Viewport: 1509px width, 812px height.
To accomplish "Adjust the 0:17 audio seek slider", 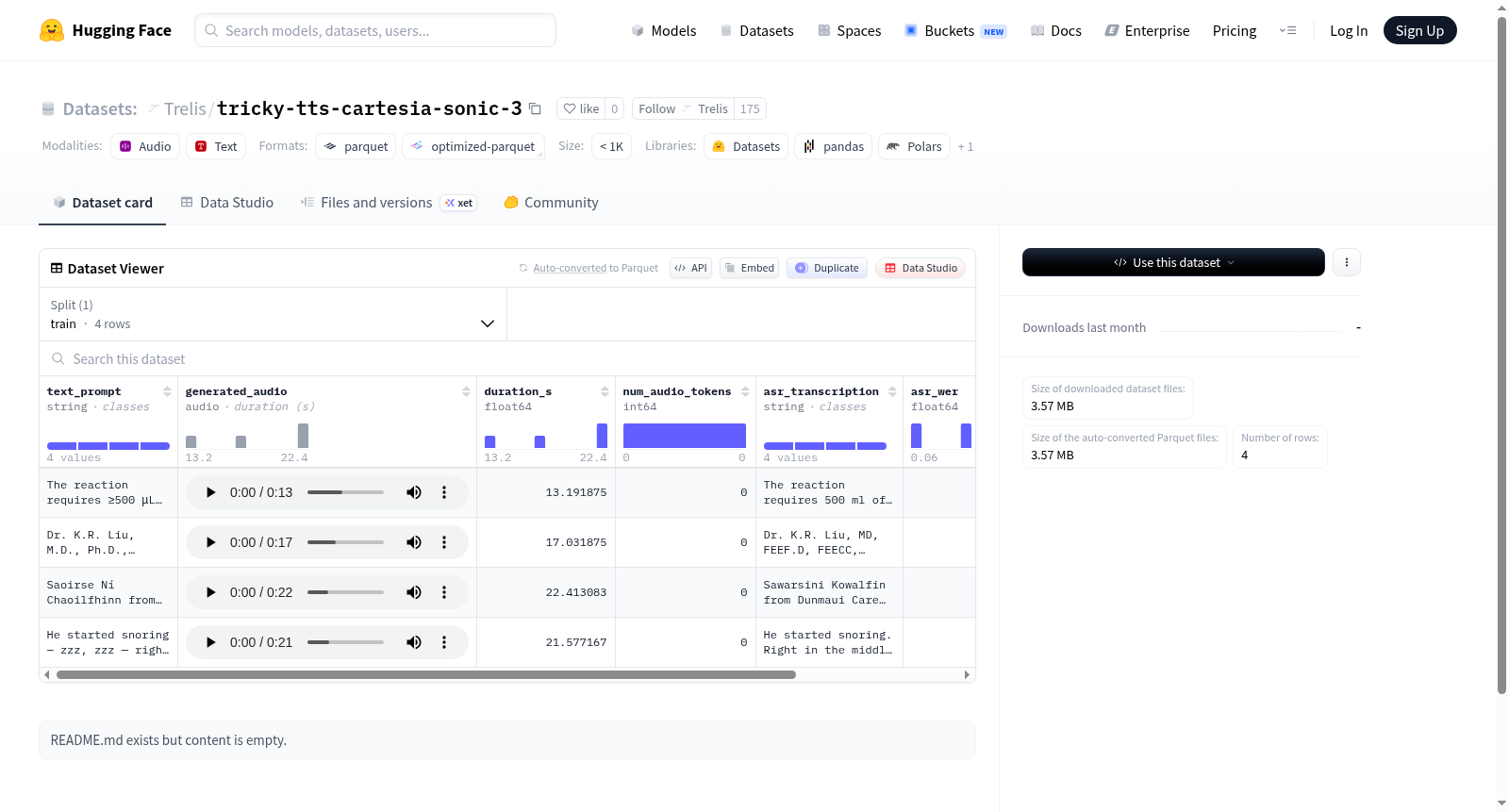I will (x=345, y=542).
